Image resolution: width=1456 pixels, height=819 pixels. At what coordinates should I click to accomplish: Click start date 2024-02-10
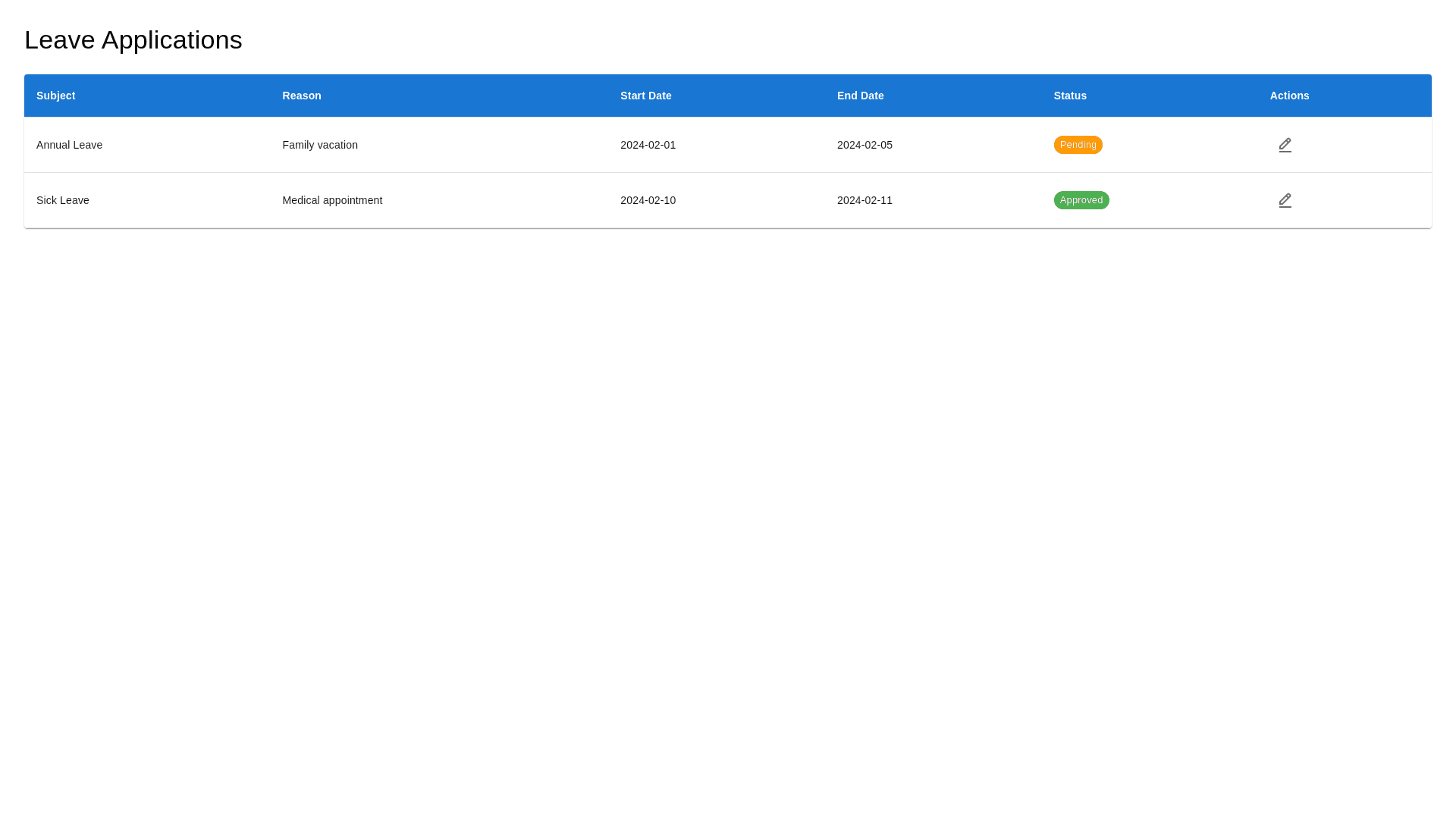pyautogui.click(x=648, y=200)
